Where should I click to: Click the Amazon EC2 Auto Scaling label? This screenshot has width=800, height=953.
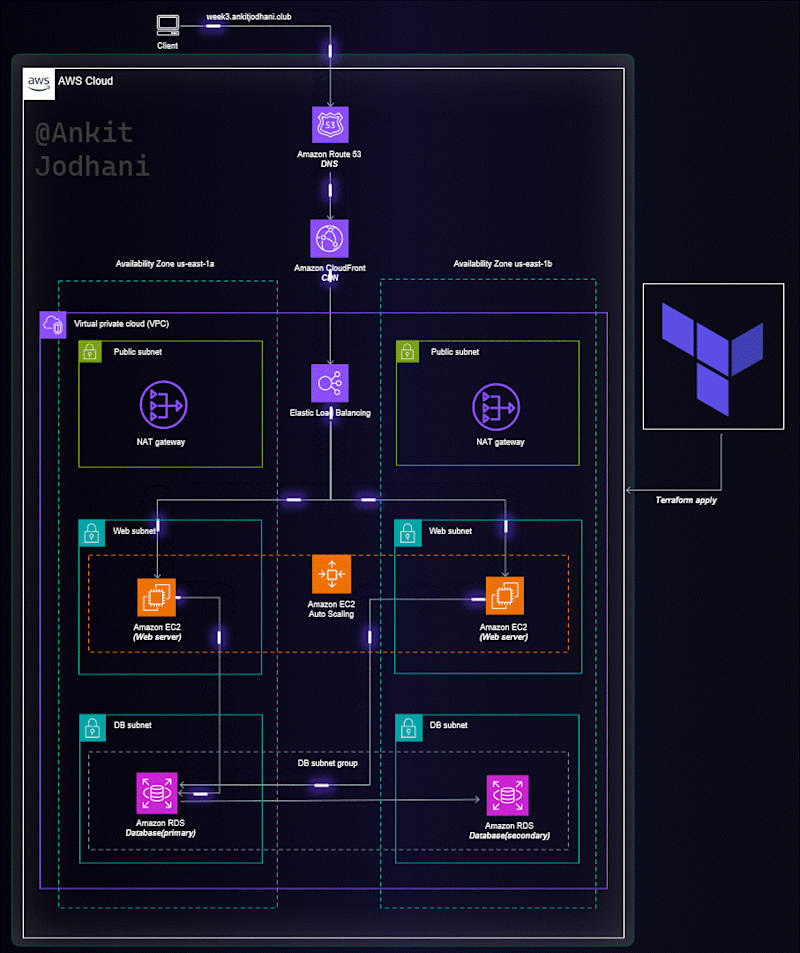point(331,609)
